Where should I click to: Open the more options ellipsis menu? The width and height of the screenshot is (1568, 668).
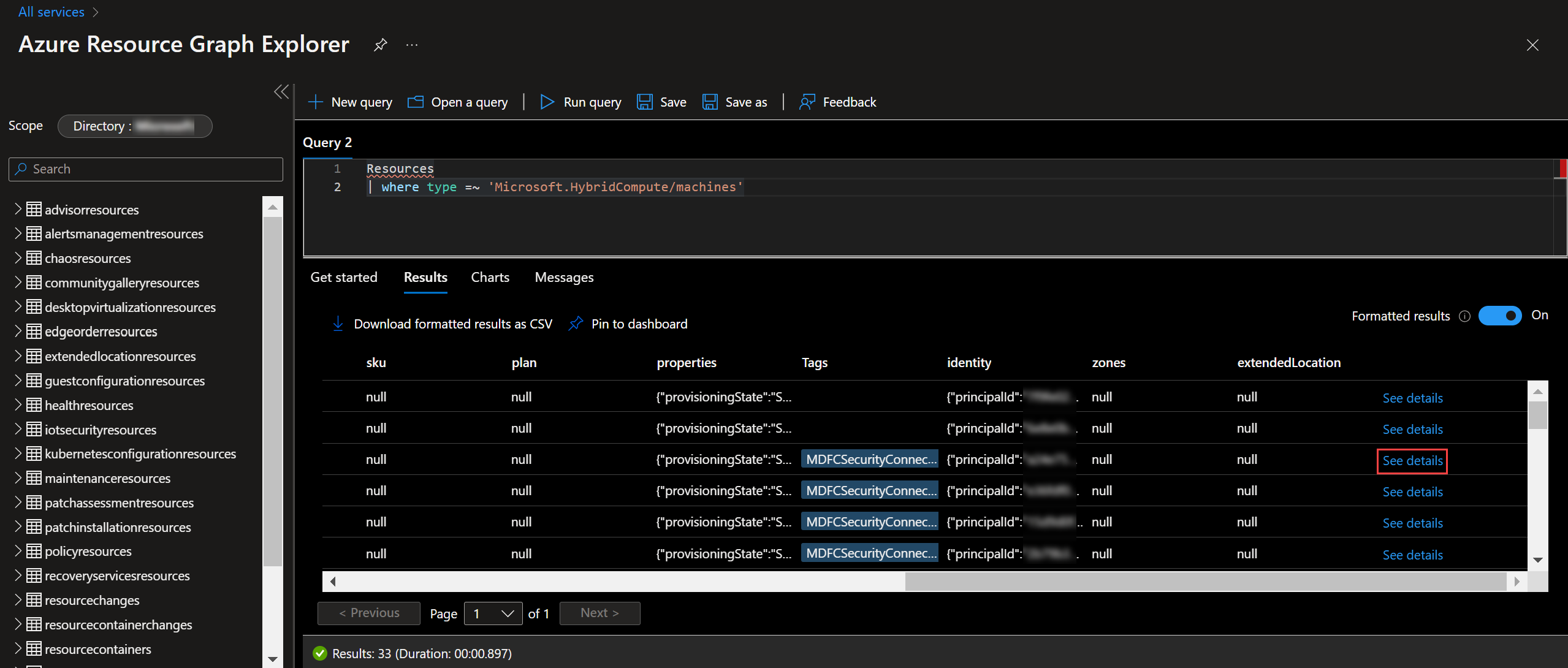(x=412, y=45)
